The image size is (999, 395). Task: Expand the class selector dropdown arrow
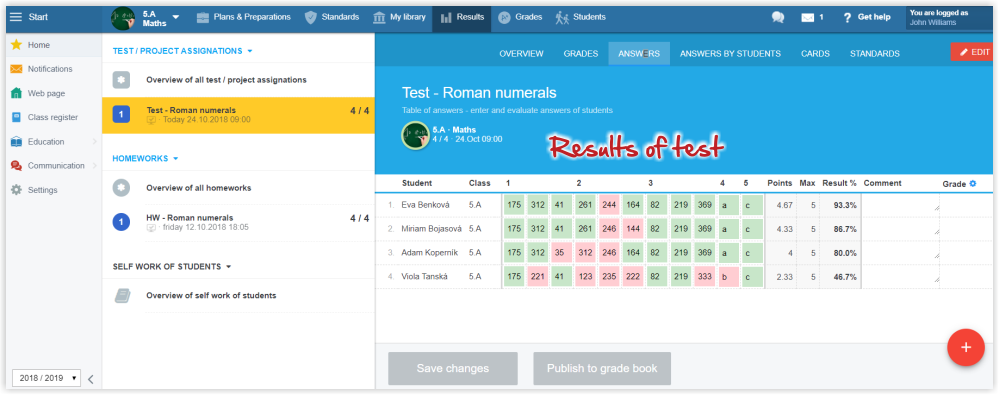point(176,17)
